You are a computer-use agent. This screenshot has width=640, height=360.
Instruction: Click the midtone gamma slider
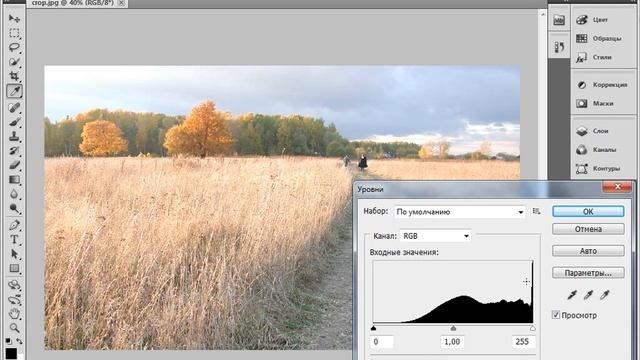tap(453, 328)
